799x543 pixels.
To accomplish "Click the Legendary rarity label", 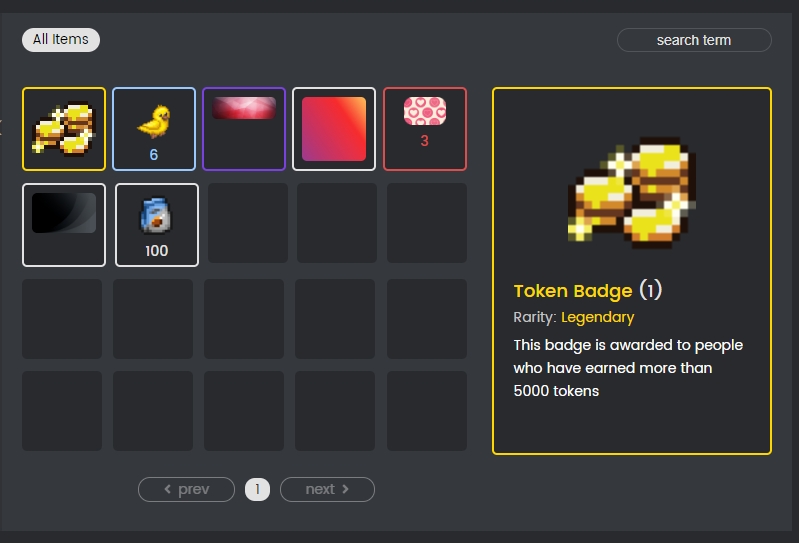I will [x=597, y=317].
